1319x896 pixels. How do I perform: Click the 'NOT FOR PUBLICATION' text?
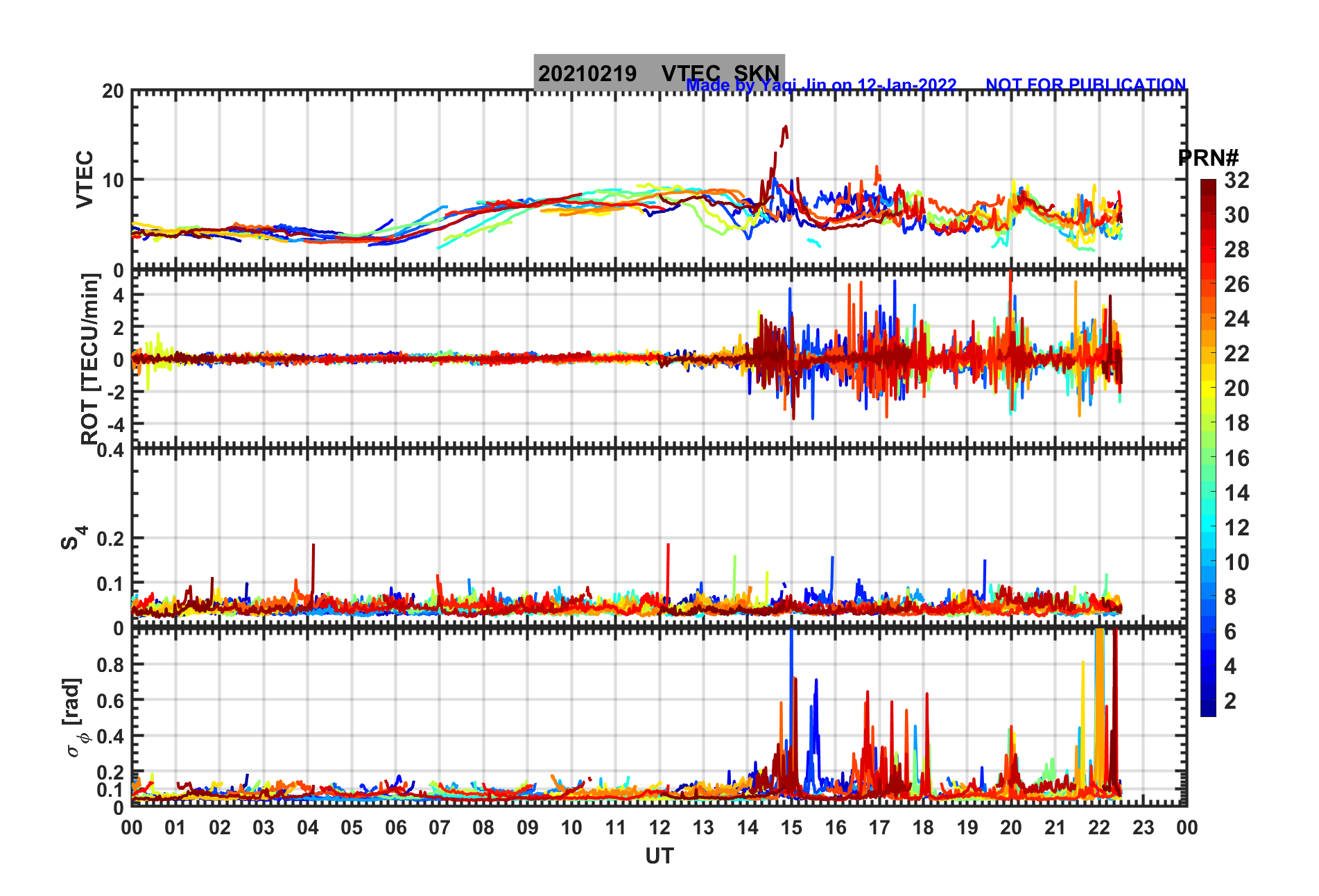pyautogui.click(x=1086, y=85)
